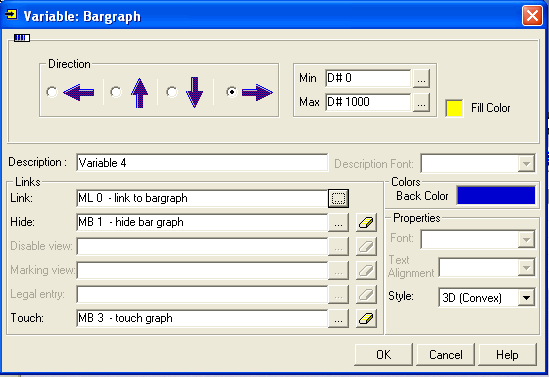
Task: Click the purple down arrow icon
Action: (195, 93)
